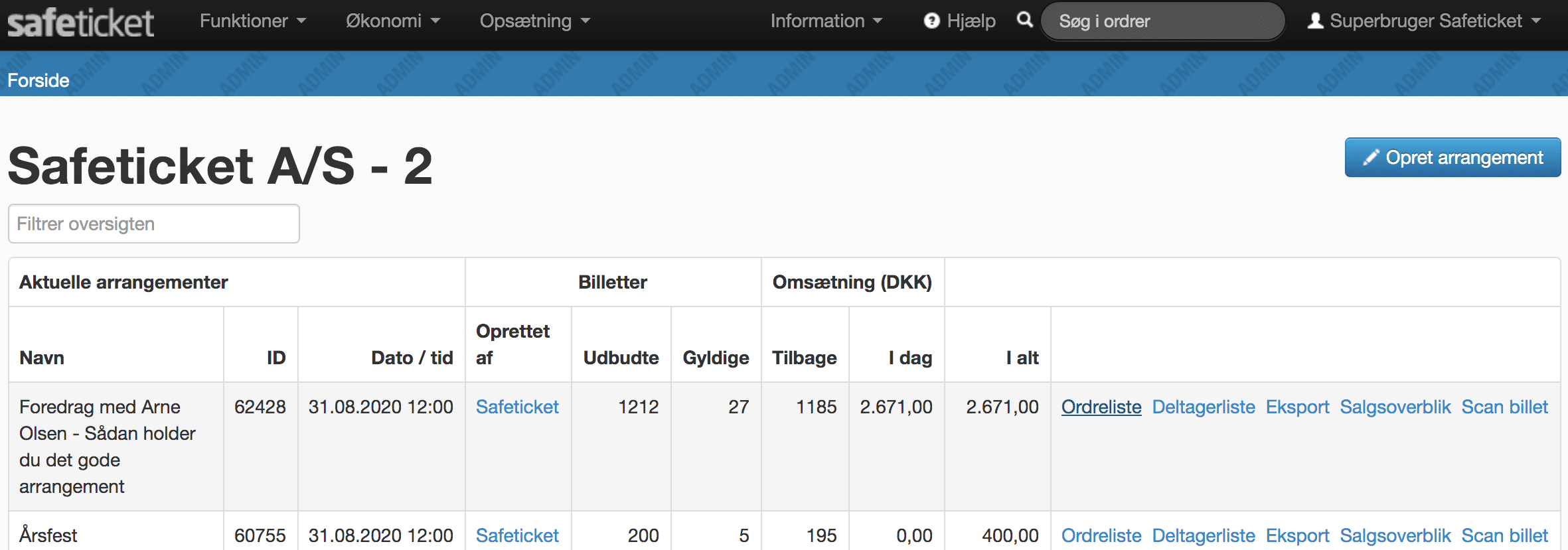
Task: Open Ordreliste for Årsfest
Action: click(1101, 535)
